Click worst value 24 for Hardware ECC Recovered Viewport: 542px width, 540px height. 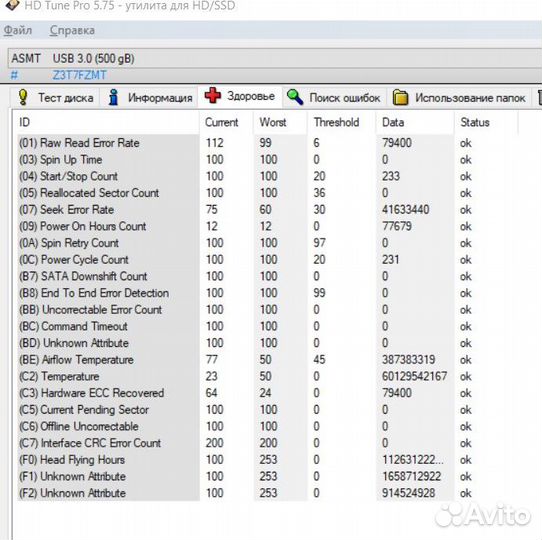click(265, 393)
